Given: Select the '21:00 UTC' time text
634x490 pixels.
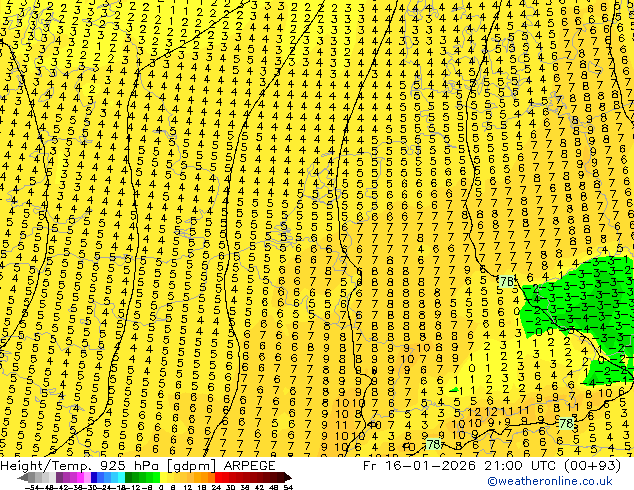Looking at the screenshot, I should (519, 466).
